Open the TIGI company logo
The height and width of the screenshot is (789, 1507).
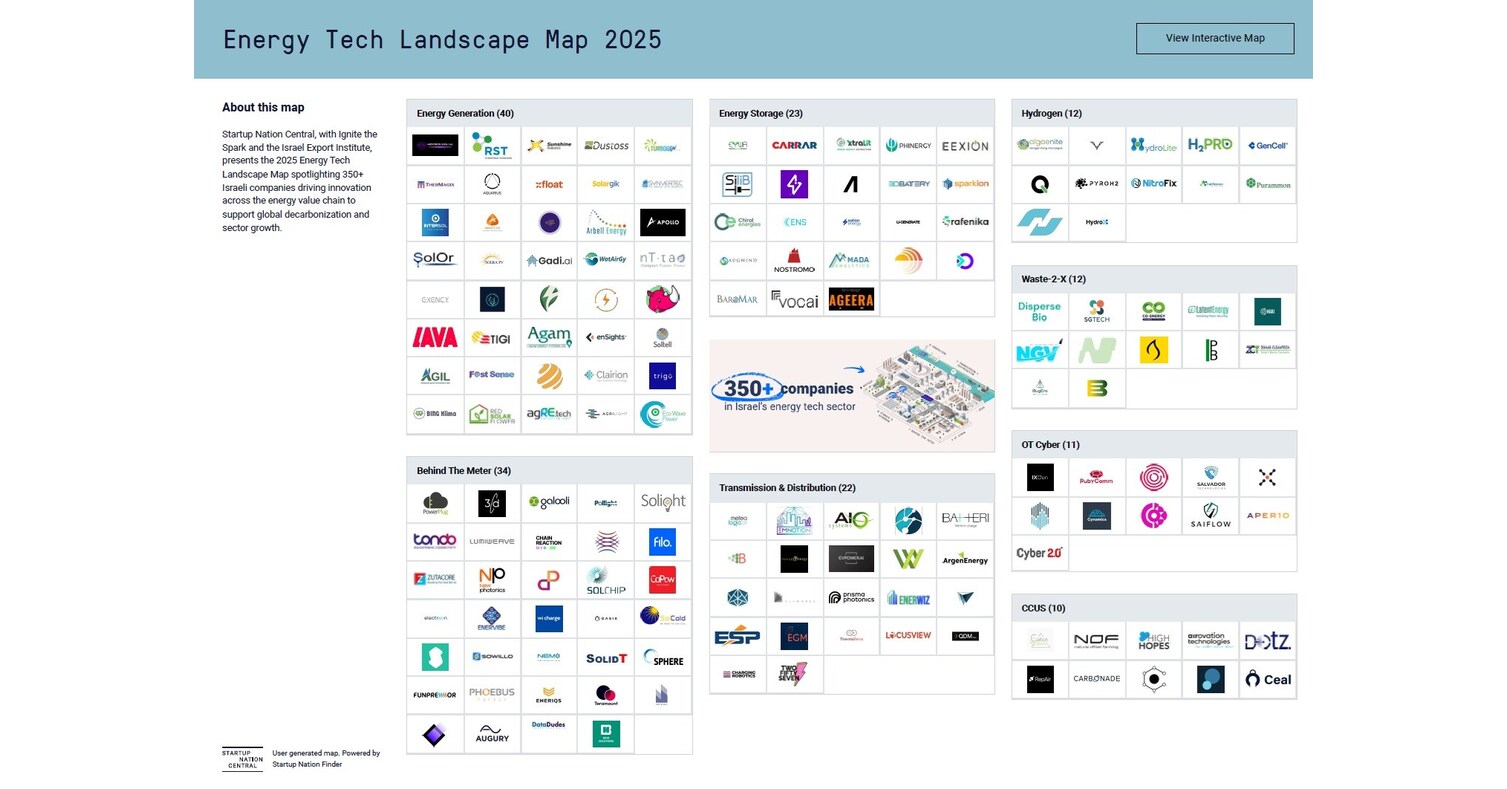point(491,338)
